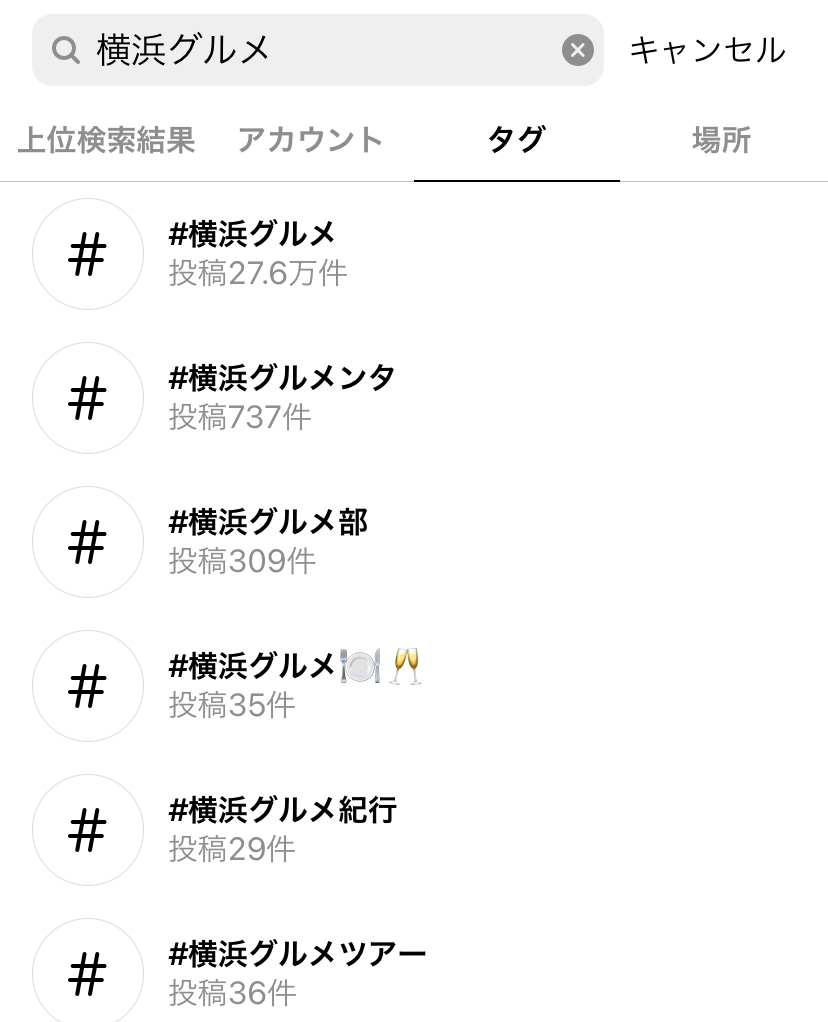Image resolution: width=828 pixels, height=1022 pixels.
Task: Tap the search magnifier icon
Action: (66, 50)
